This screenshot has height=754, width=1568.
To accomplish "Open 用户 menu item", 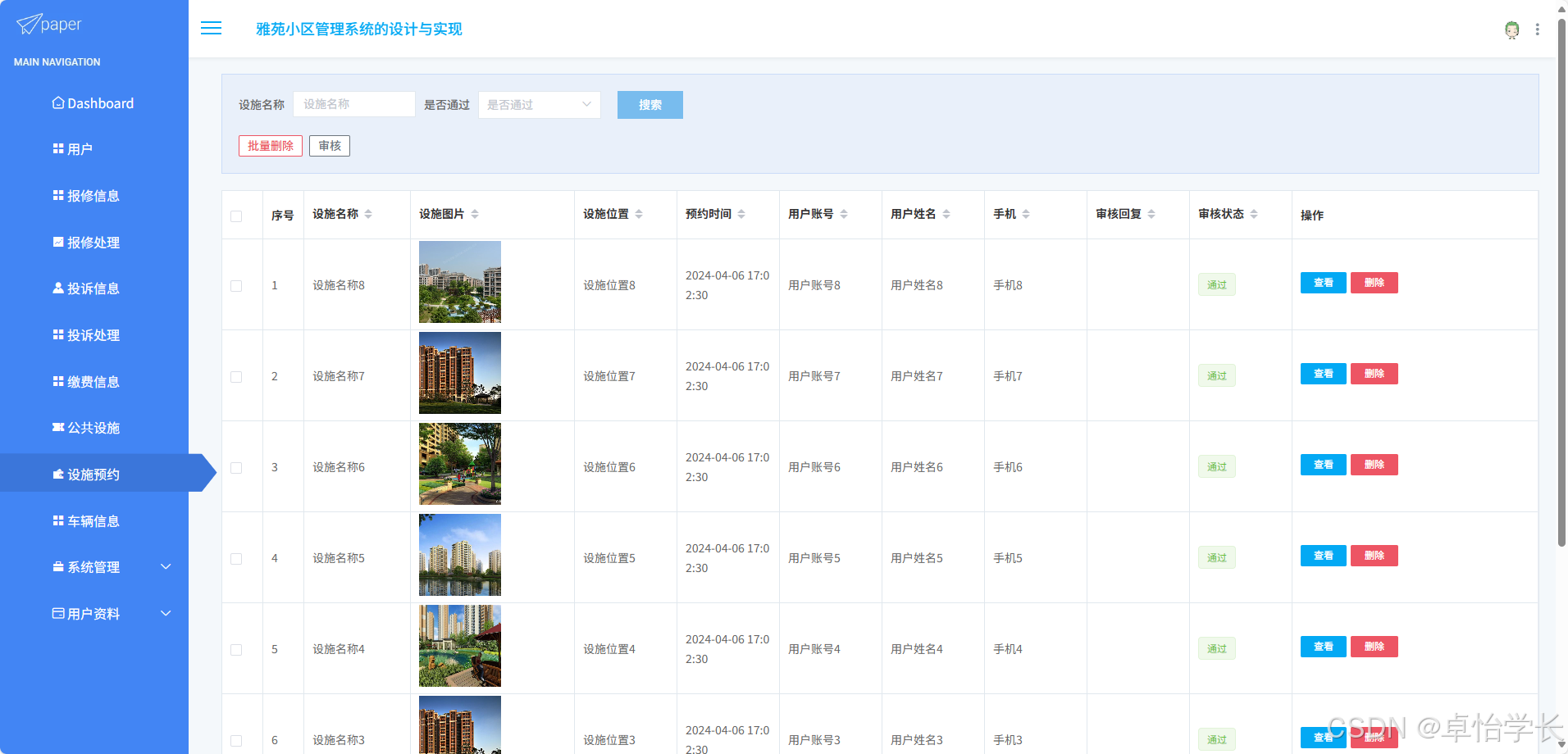I will 94,149.
